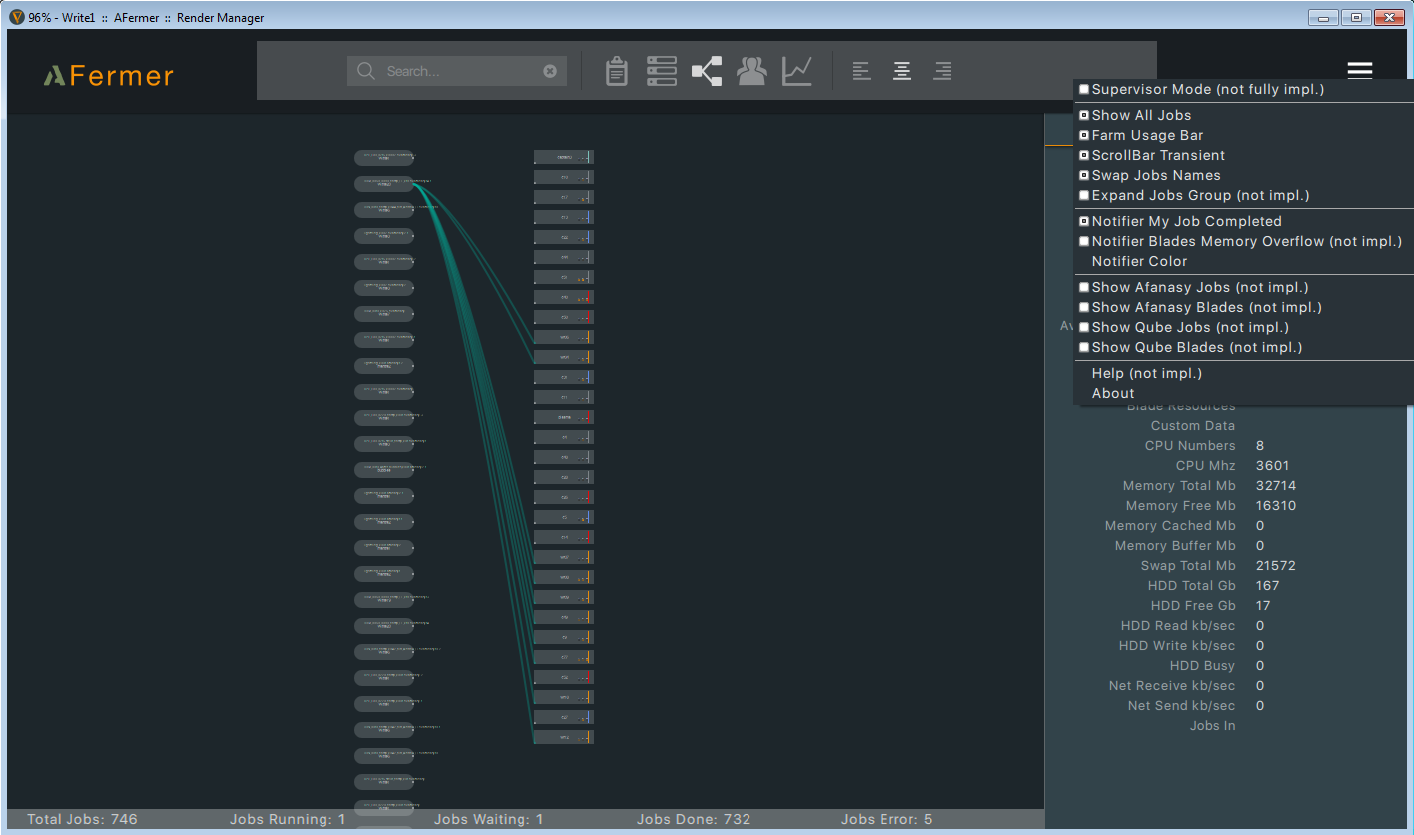The image size is (1414, 835).
Task: Click the search magnifier icon
Action: pyautogui.click(x=366, y=71)
